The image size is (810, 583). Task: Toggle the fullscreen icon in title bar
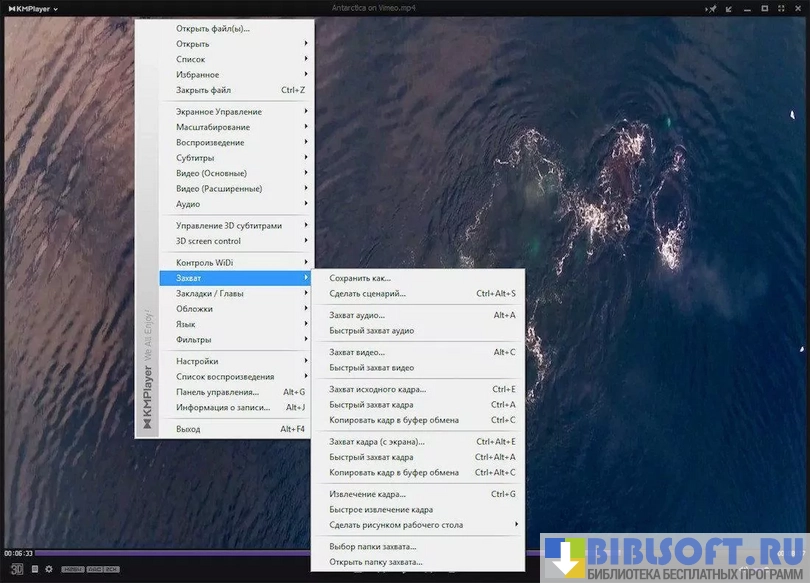(x=782, y=9)
